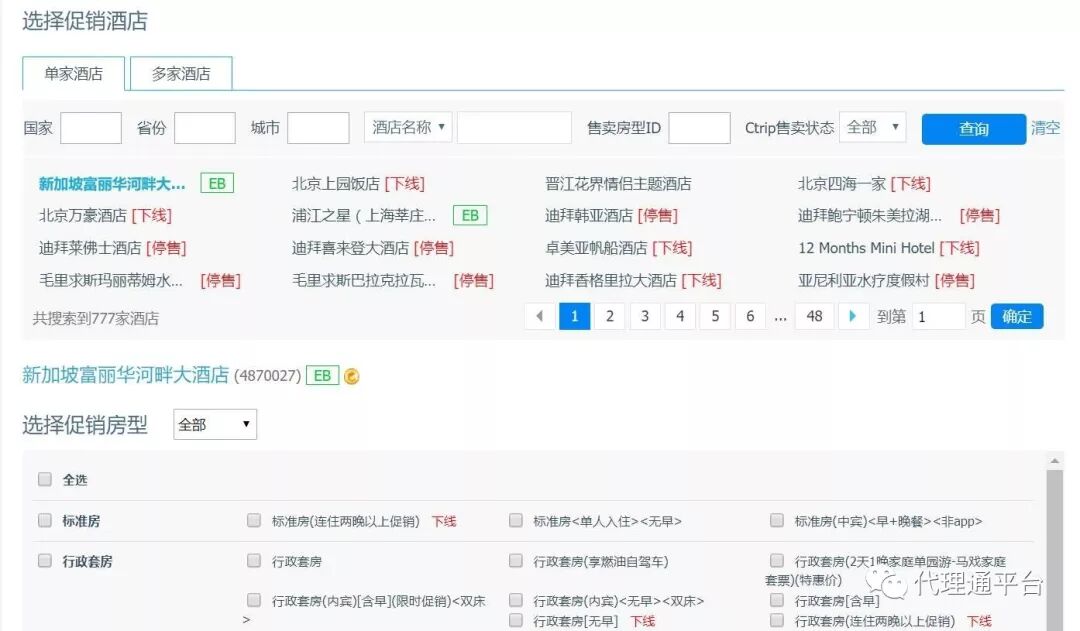Select hotel 卓美亚帆船酒店
Screen dimensions: 1080x631
click(x=596, y=248)
